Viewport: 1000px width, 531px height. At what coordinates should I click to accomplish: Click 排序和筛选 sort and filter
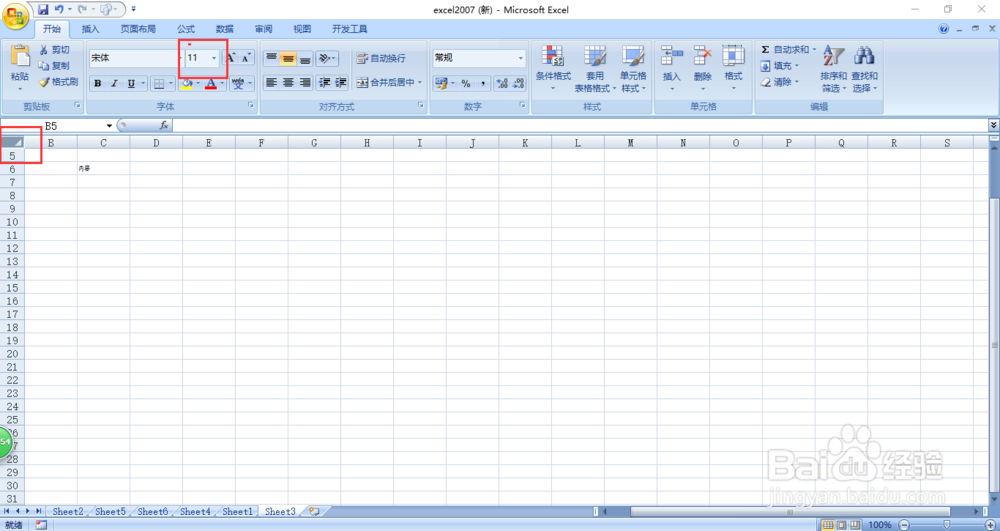pos(832,69)
